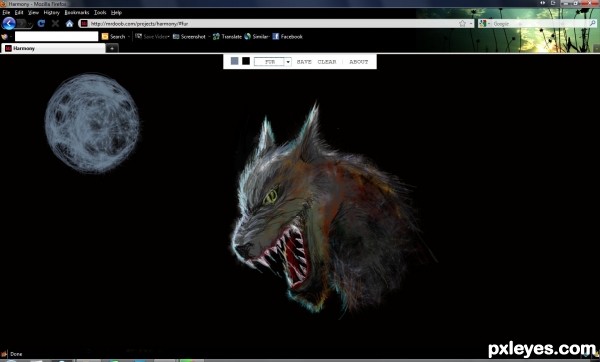The image size is (600, 362).
Task: Click the Facebook toolbar button
Action: click(287, 37)
